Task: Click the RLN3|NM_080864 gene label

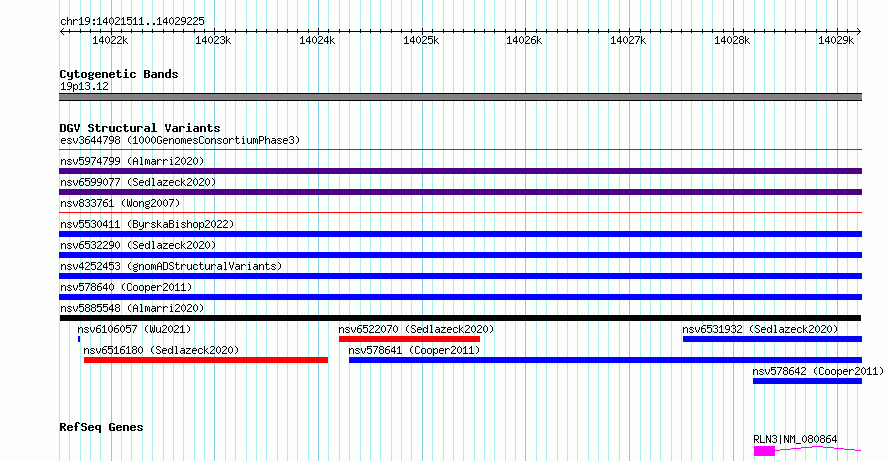Action: point(795,439)
